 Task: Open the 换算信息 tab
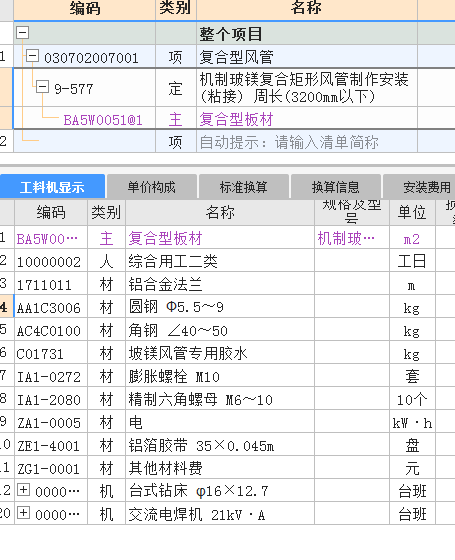click(335, 187)
